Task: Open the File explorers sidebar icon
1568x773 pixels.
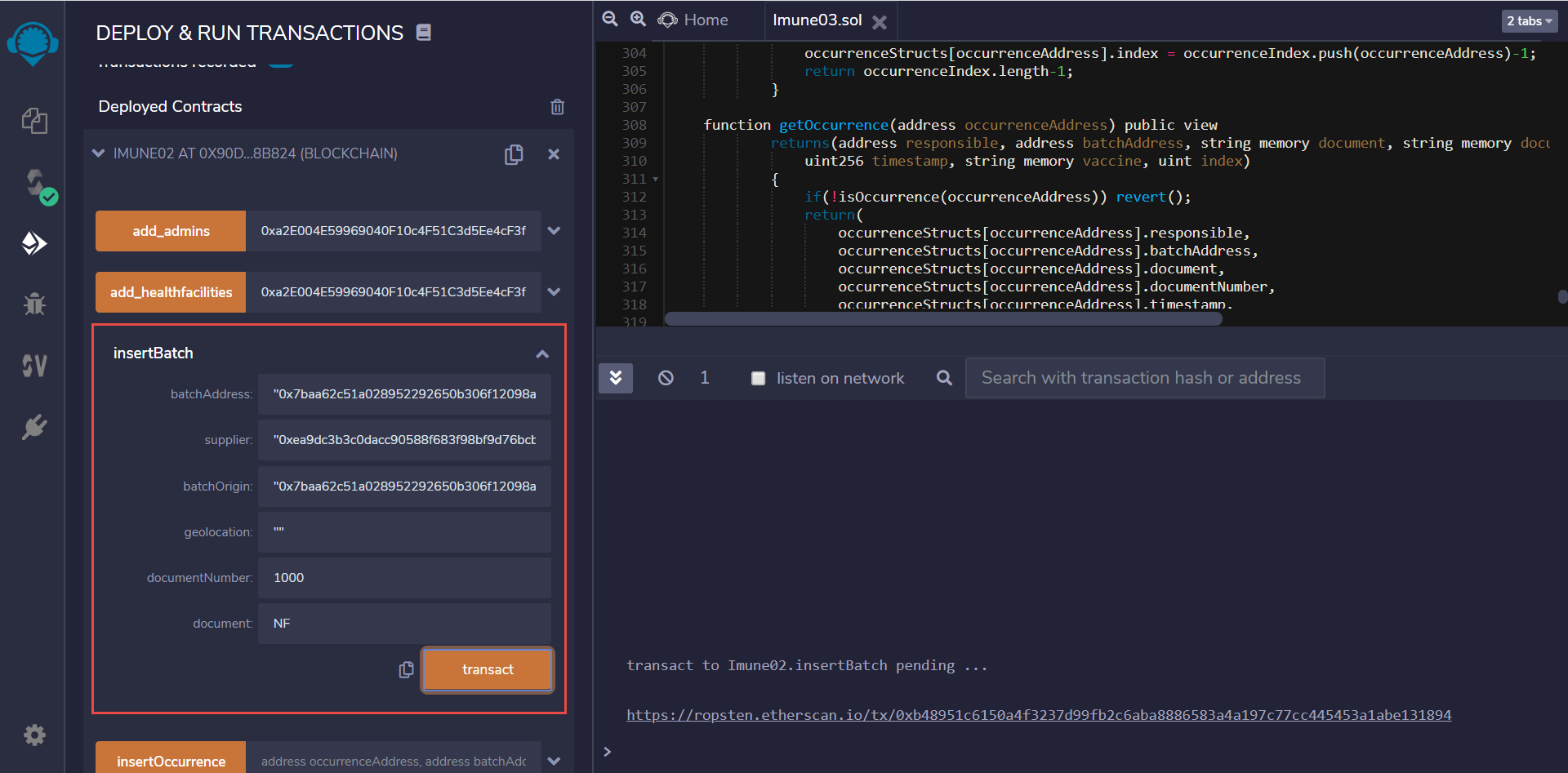Action: (34, 121)
